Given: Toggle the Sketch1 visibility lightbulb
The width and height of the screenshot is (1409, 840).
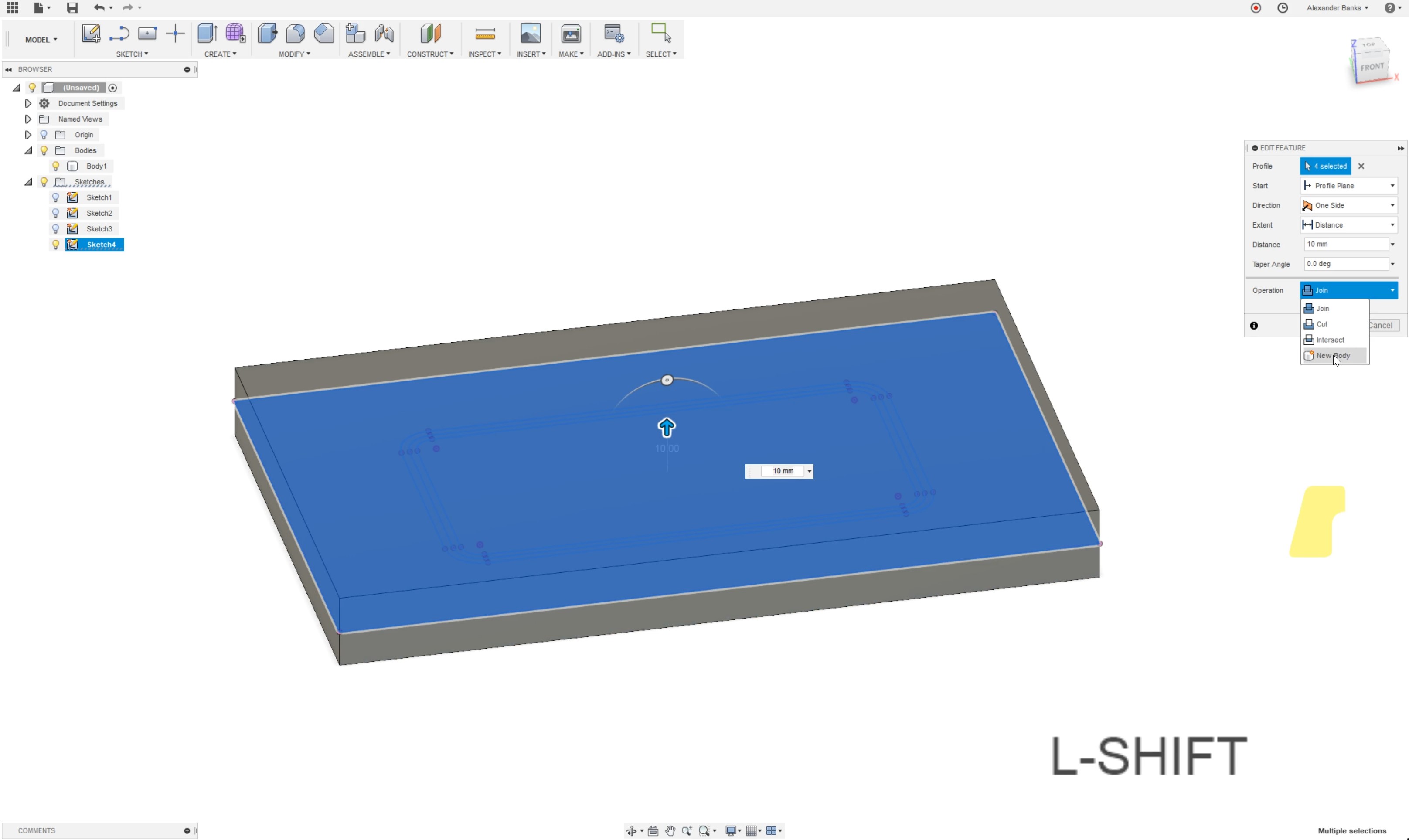Looking at the screenshot, I should [55, 197].
